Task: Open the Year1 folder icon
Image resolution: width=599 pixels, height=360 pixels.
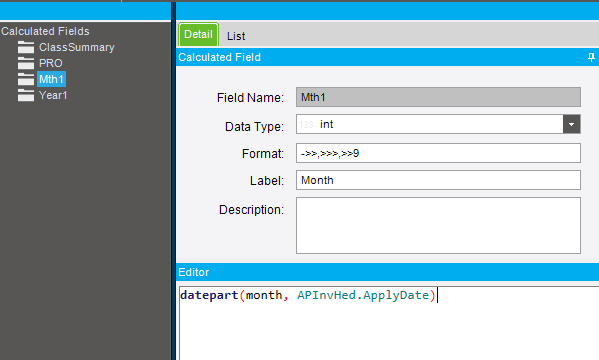Action: click(x=26, y=95)
